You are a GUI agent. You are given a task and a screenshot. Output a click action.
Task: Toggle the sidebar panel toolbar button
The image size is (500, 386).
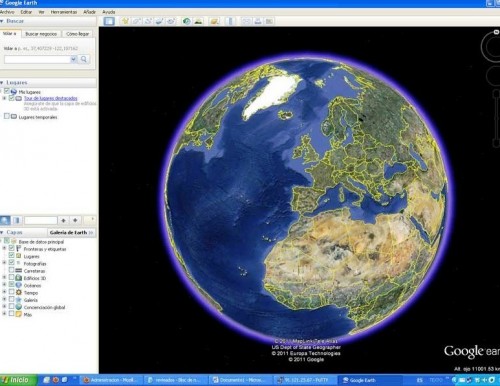coord(109,21)
